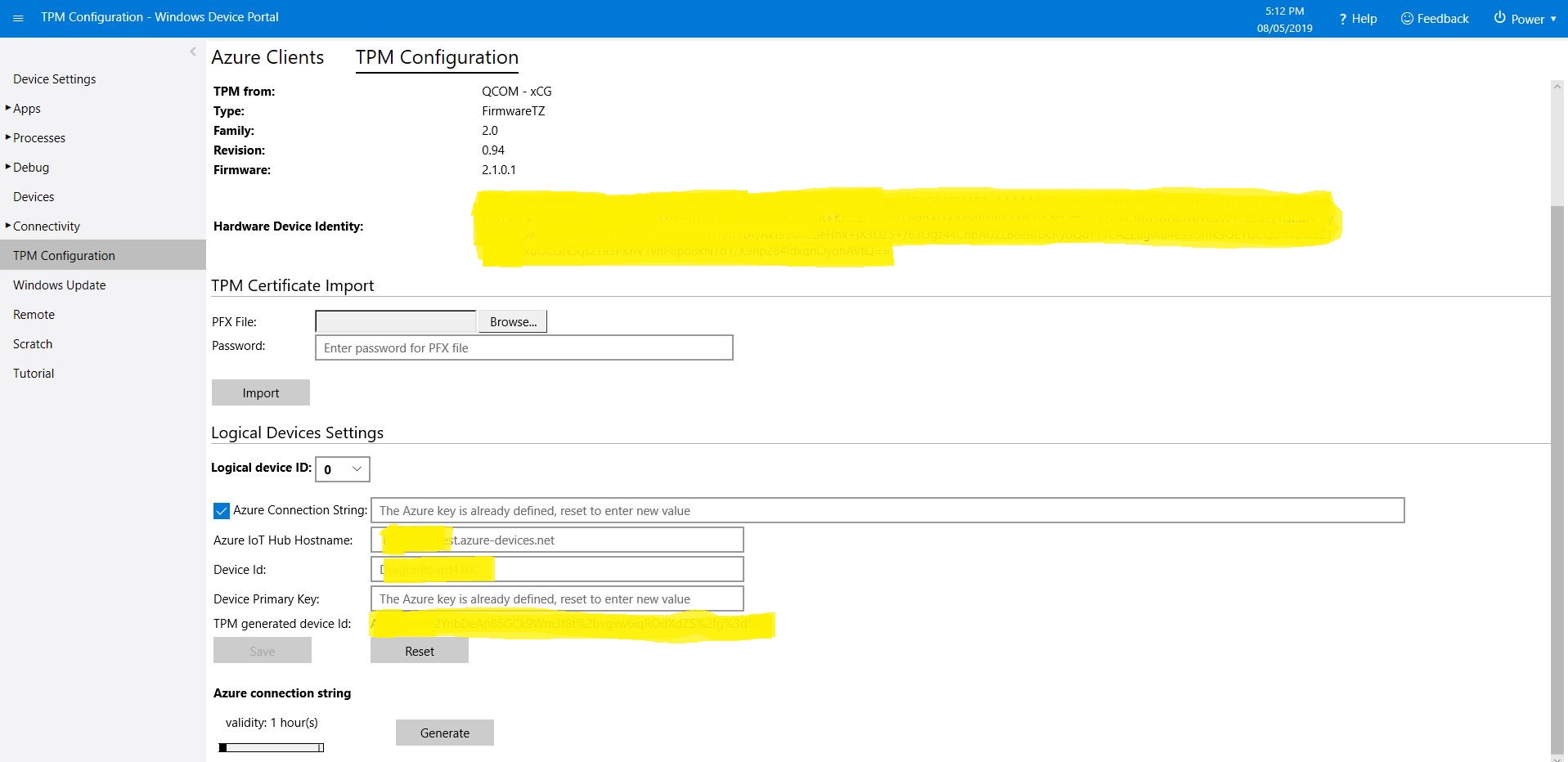Switch to the Azure Clients tab
Screen dimensions: 1568x762
click(x=267, y=57)
